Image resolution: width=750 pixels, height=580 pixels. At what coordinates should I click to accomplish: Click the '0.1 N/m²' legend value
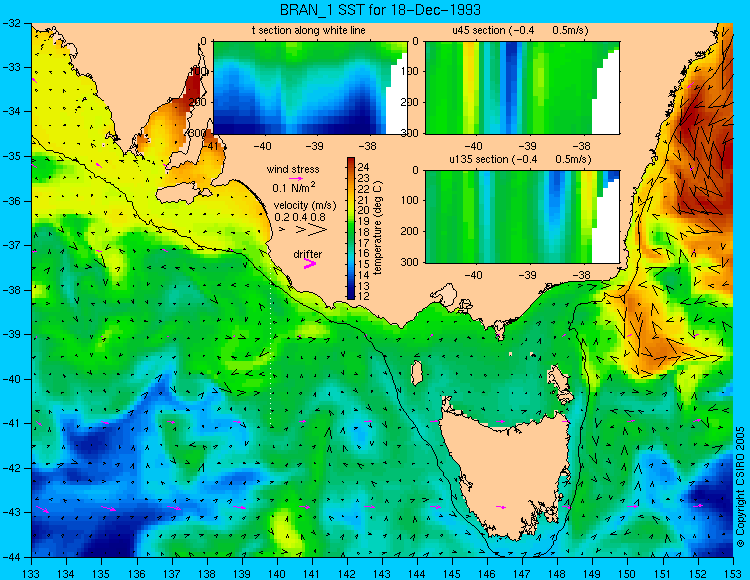(x=294, y=187)
